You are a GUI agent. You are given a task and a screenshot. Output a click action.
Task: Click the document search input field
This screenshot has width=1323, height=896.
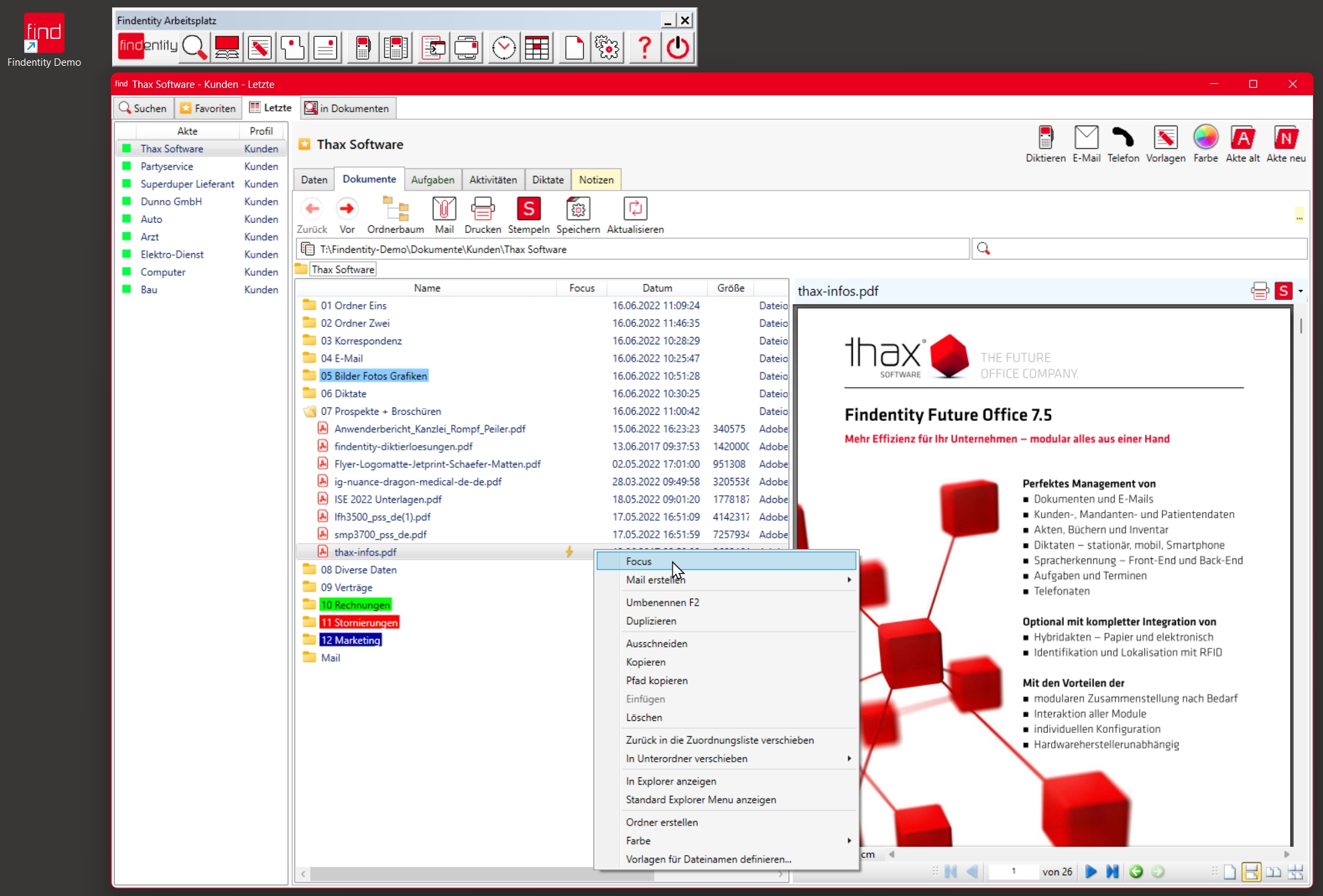point(1141,249)
